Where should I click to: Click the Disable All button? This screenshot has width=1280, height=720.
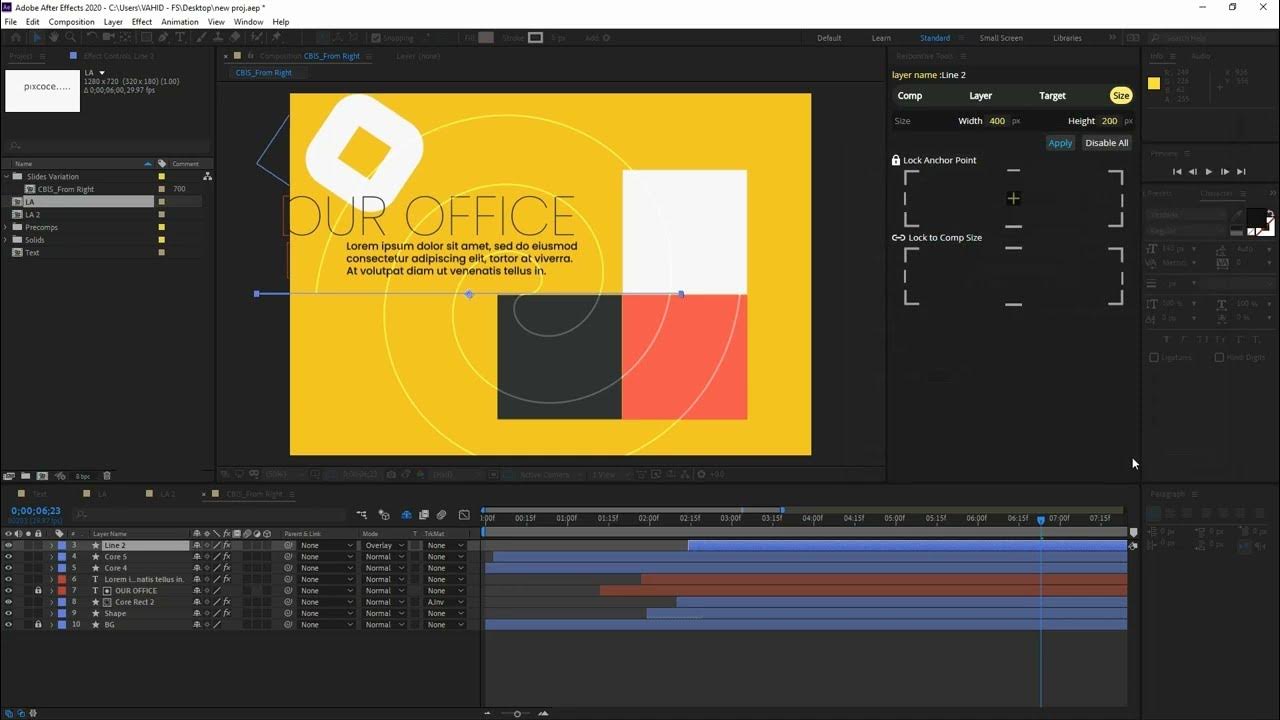tap(1106, 142)
